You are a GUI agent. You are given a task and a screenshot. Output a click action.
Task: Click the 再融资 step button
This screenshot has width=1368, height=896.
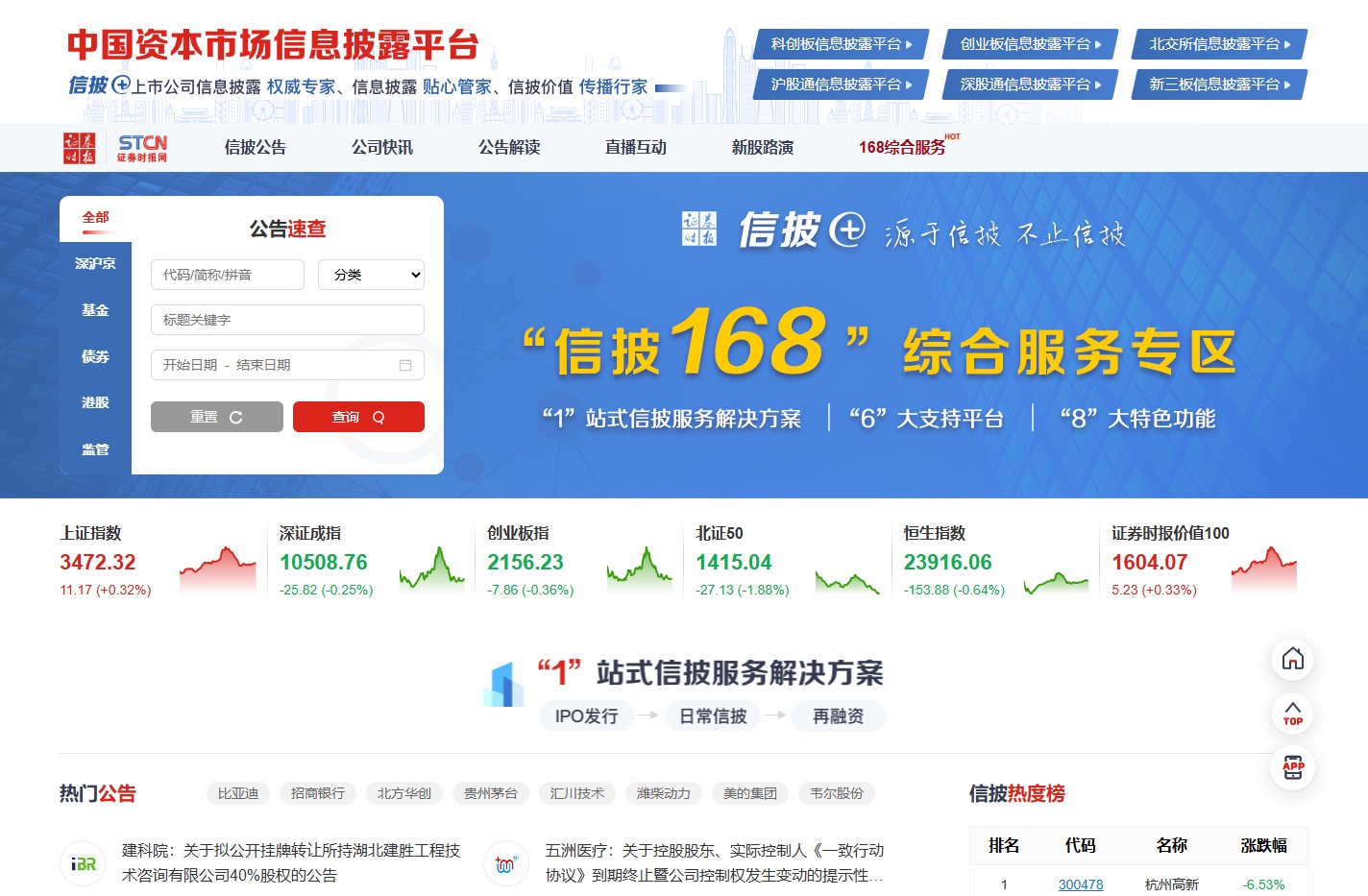point(839,716)
